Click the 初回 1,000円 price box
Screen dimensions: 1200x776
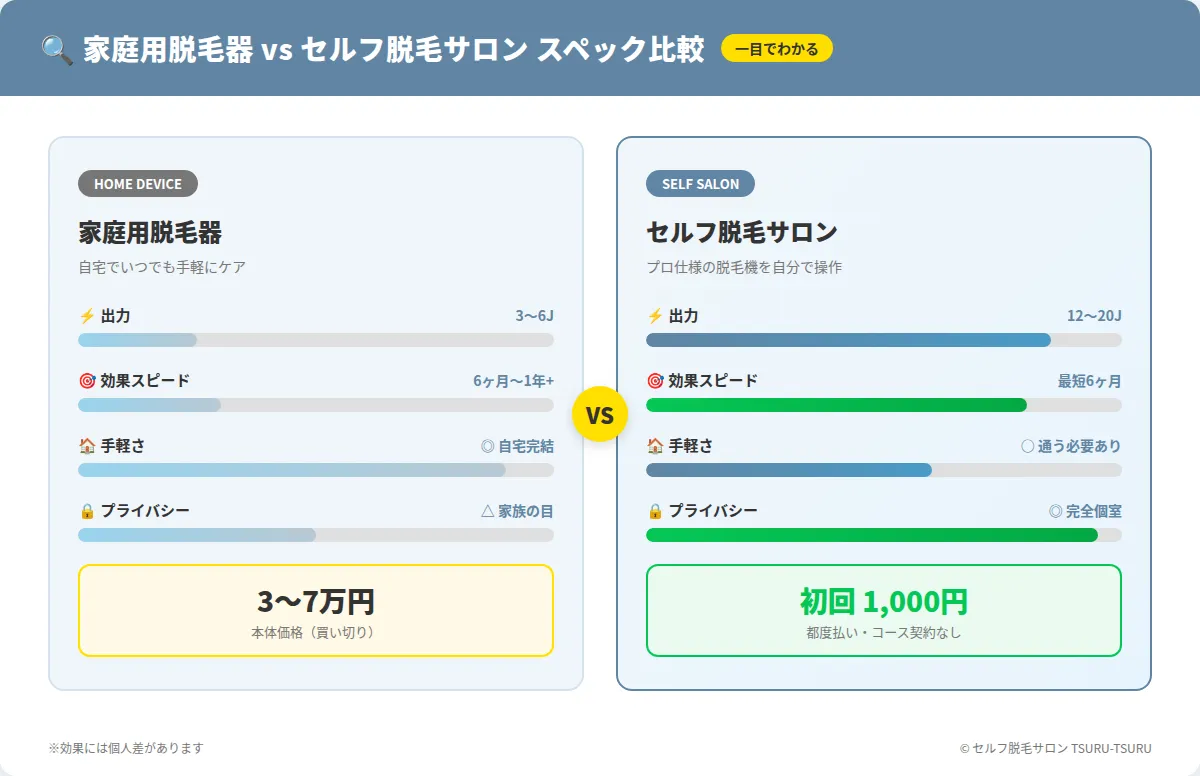(x=884, y=610)
